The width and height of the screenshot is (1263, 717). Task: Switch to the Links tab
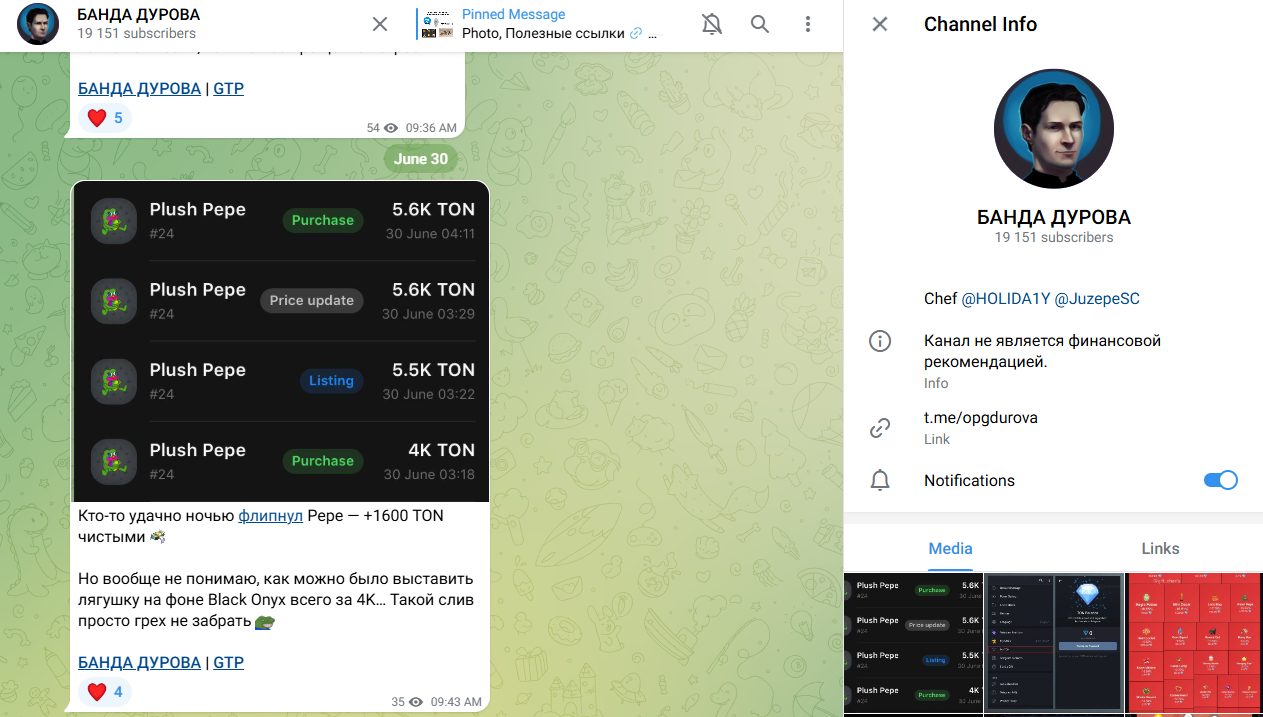(1160, 549)
